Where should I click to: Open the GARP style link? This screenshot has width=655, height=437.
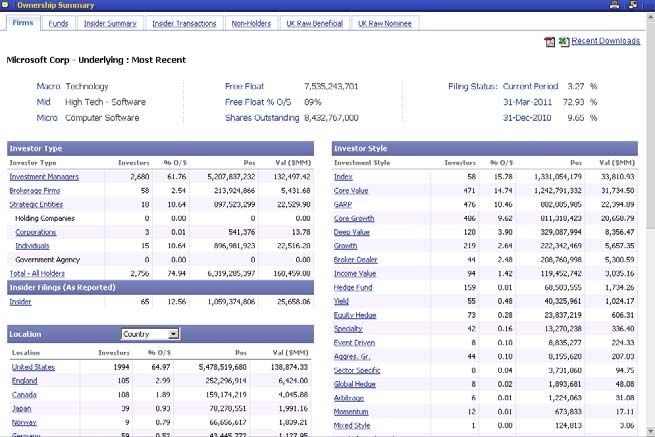tap(343, 204)
